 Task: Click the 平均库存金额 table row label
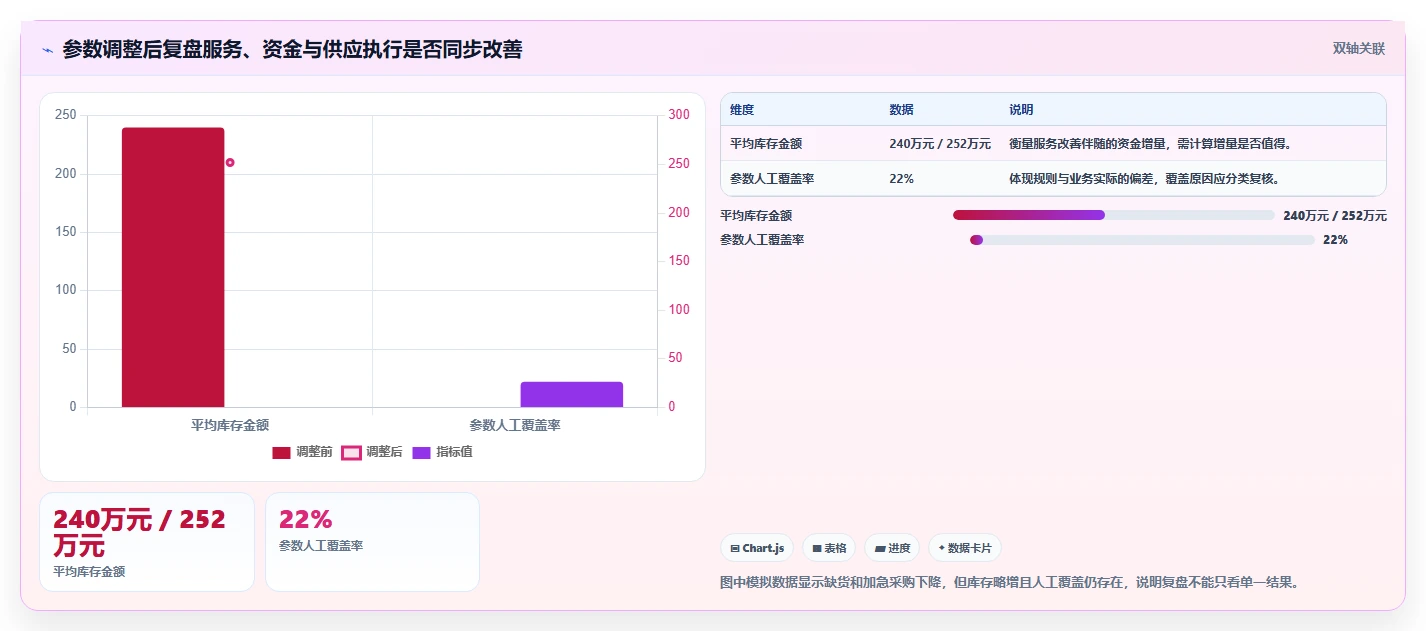(766, 144)
